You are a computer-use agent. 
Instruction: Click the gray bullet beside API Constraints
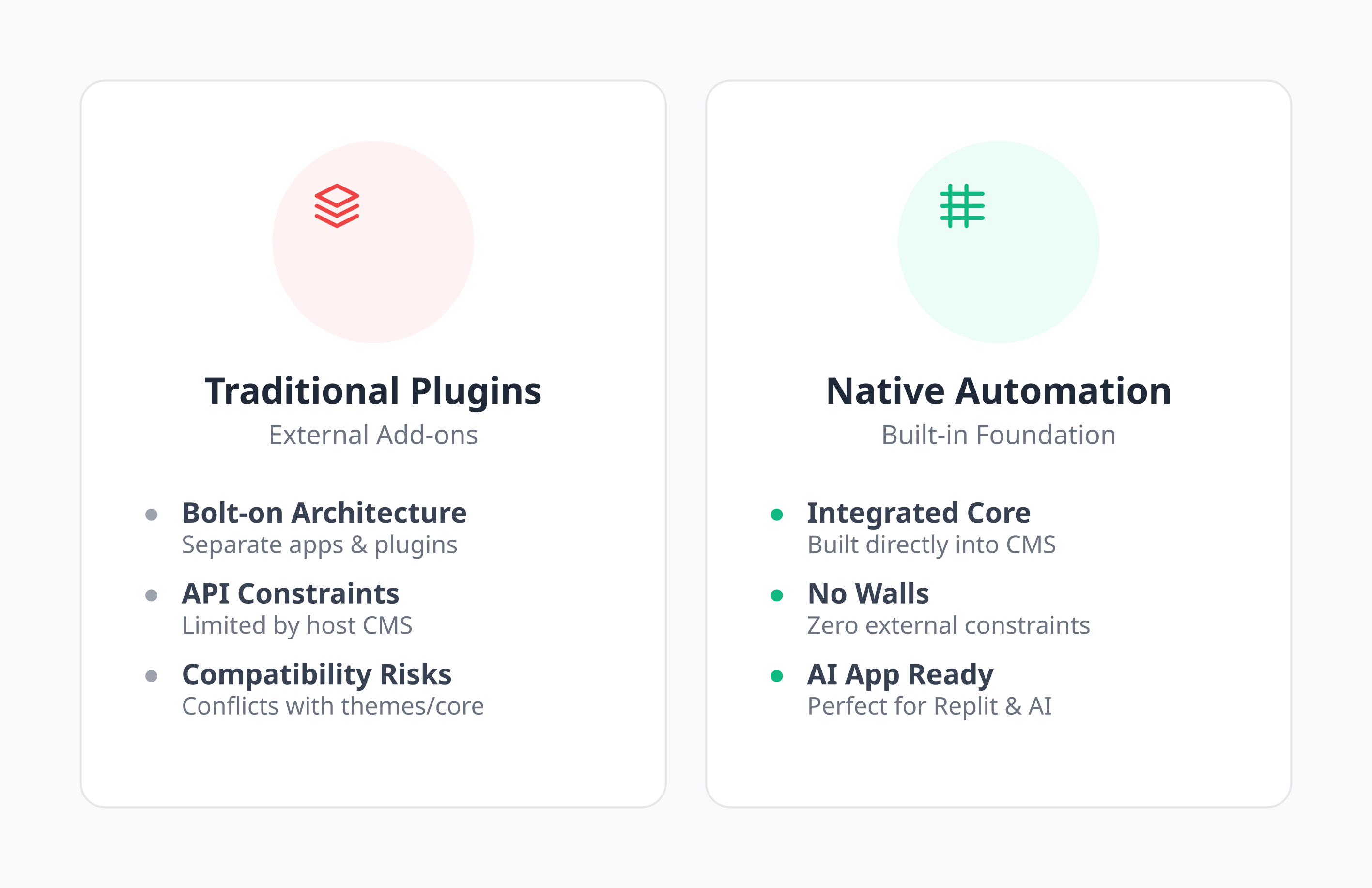tap(152, 595)
